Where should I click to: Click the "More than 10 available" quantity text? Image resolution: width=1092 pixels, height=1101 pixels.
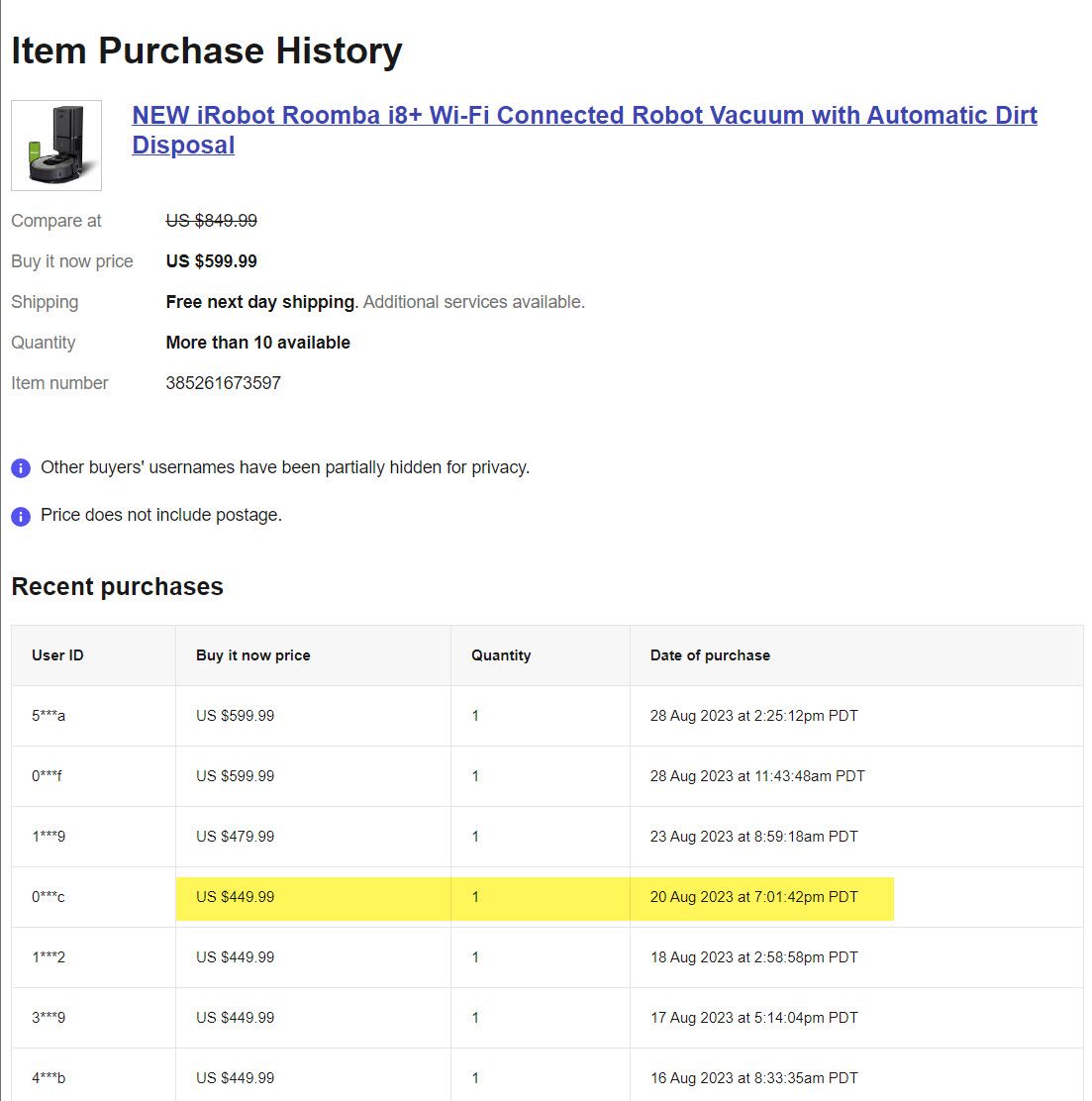[257, 343]
